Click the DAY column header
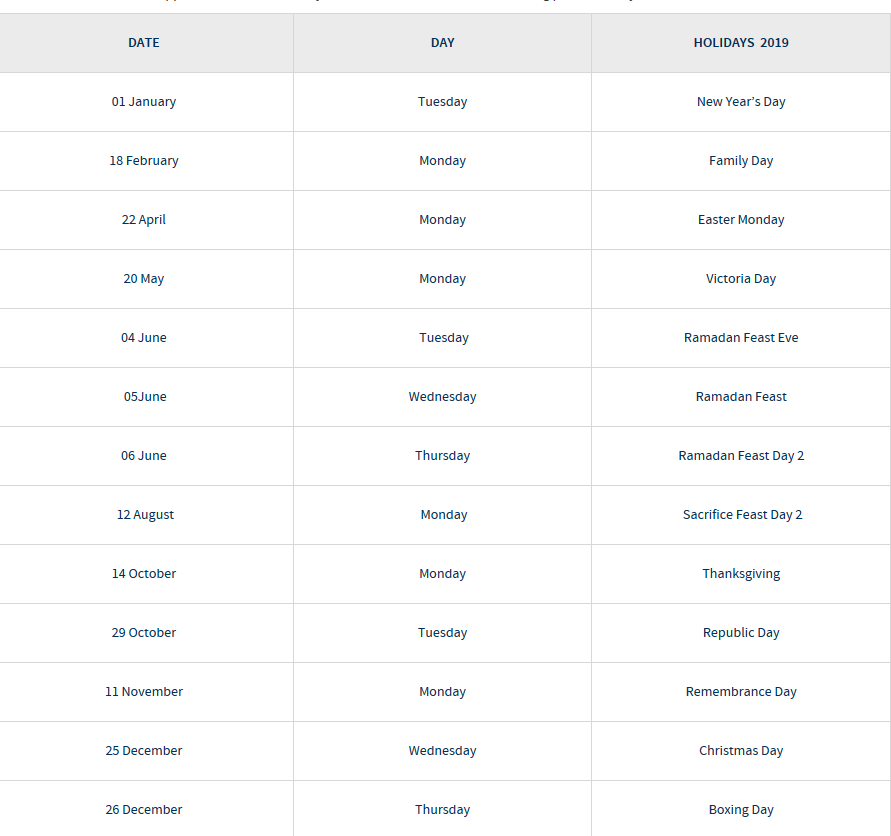This screenshot has width=891, height=836. click(x=443, y=43)
